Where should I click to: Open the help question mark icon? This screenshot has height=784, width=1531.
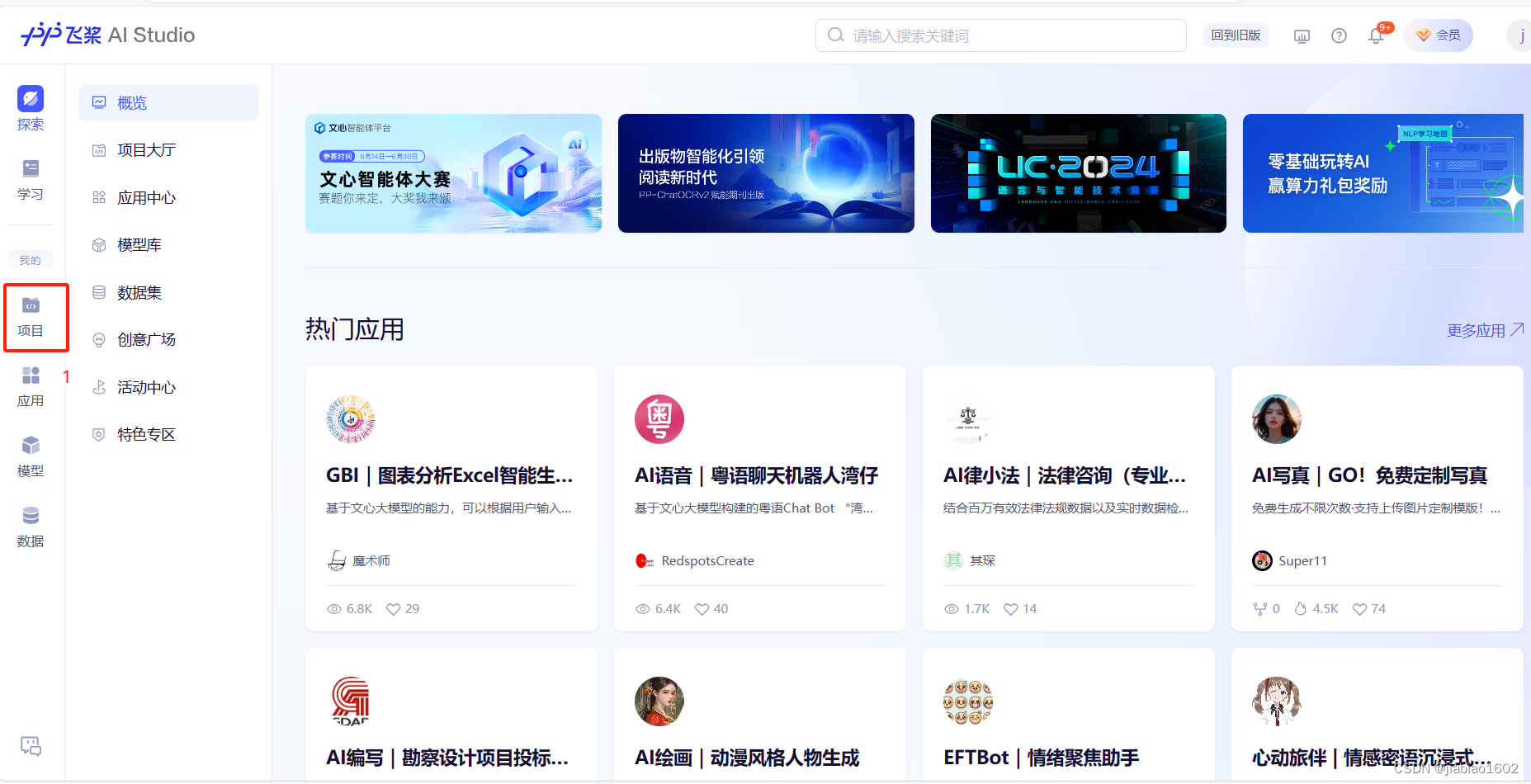coord(1339,35)
